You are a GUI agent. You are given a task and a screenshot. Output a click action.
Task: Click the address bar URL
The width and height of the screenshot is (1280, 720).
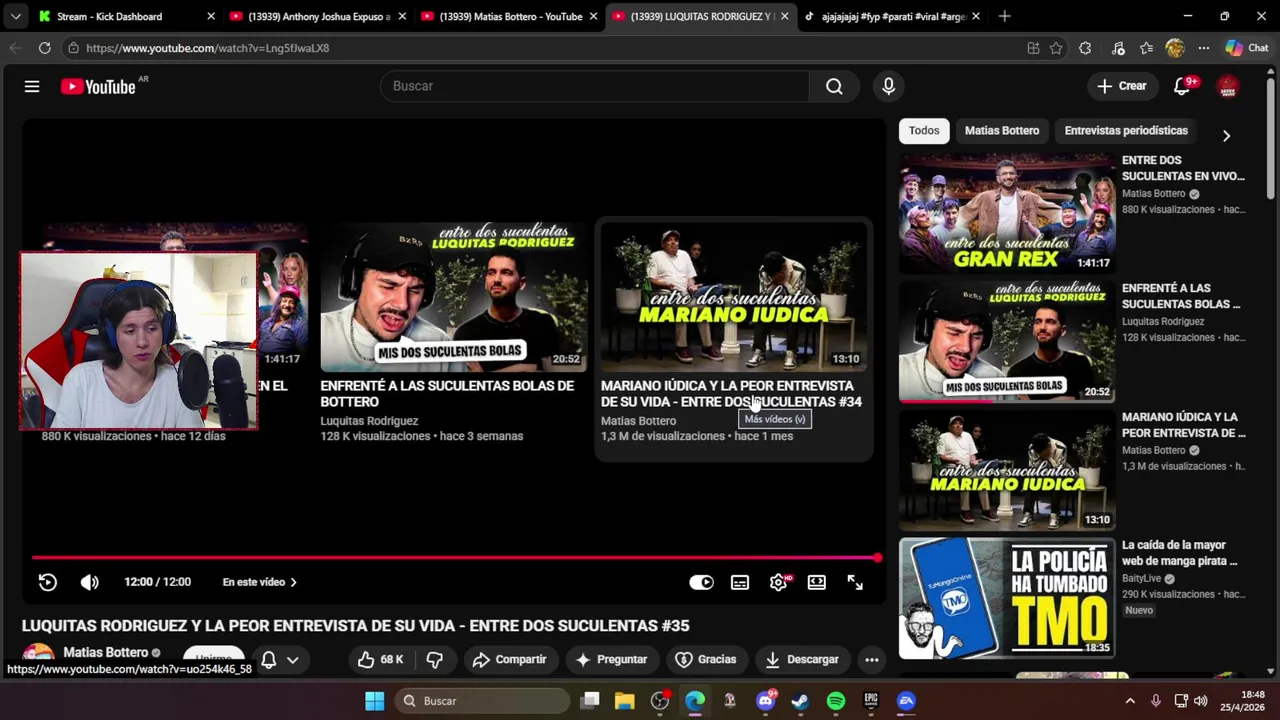point(207,48)
